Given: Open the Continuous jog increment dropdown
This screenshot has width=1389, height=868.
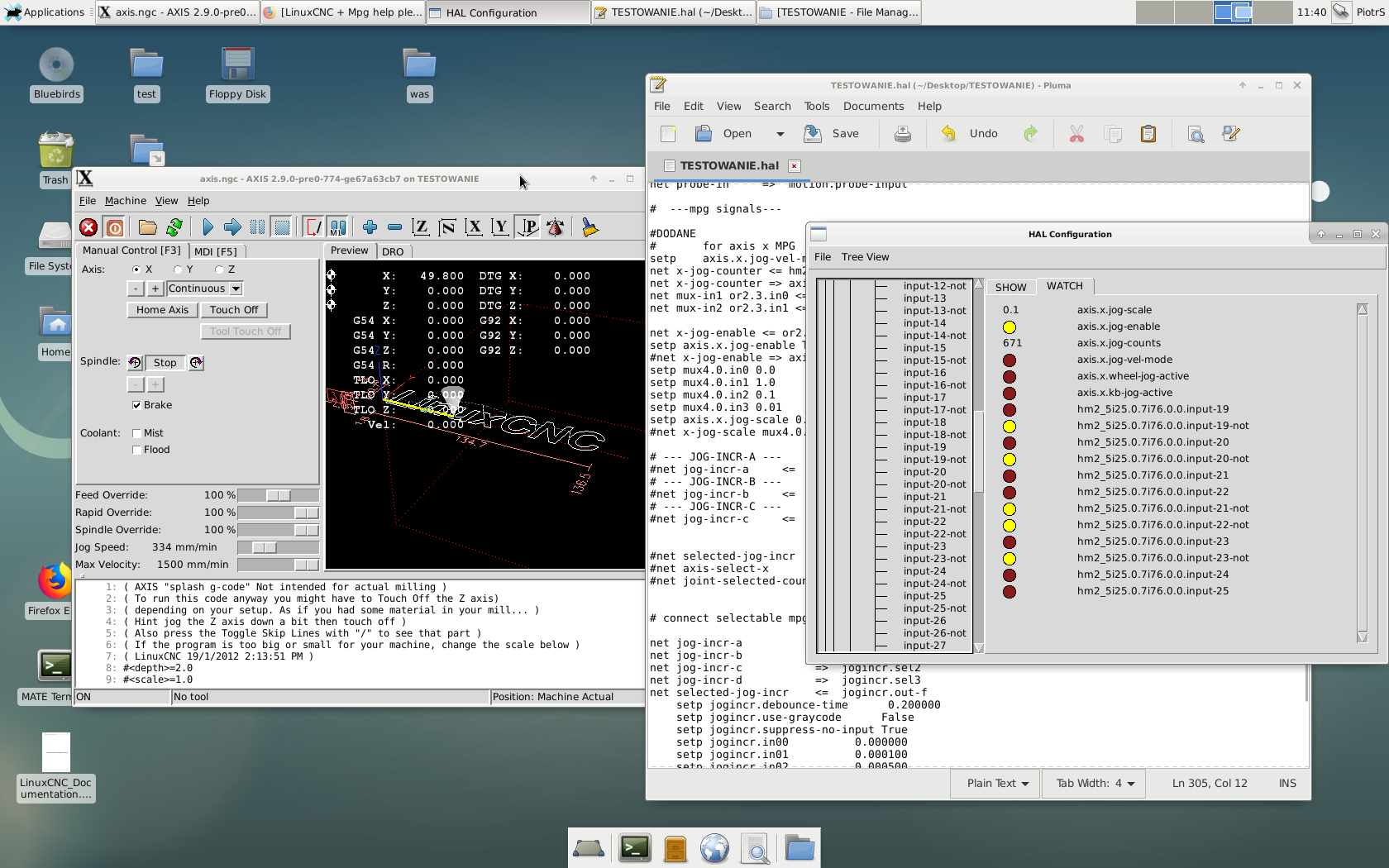Looking at the screenshot, I should tap(236, 289).
